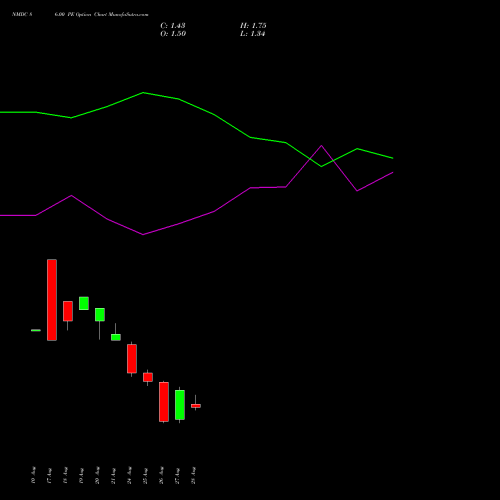
Task: Click the NMDC chart title text
Action: [x=80, y=15]
